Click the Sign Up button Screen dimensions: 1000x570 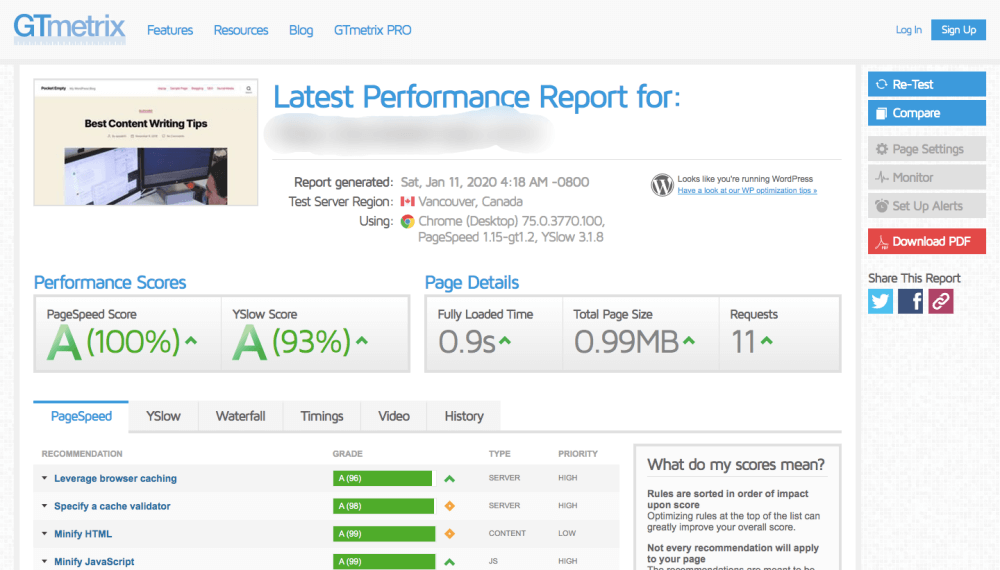[x=958, y=30]
